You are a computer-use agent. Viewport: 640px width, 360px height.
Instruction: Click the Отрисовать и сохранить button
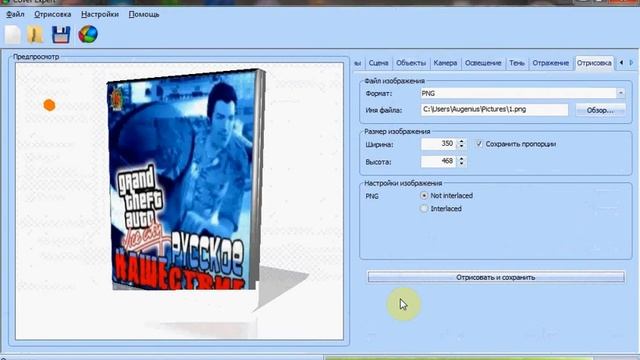tap(496, 277)
